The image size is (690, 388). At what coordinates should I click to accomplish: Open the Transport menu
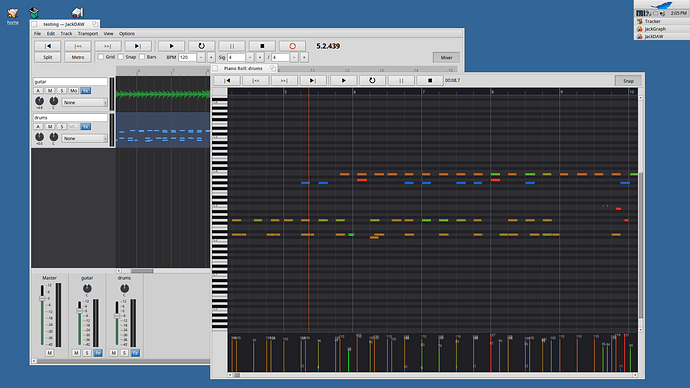pyautogui.click(x=88, y=33)
